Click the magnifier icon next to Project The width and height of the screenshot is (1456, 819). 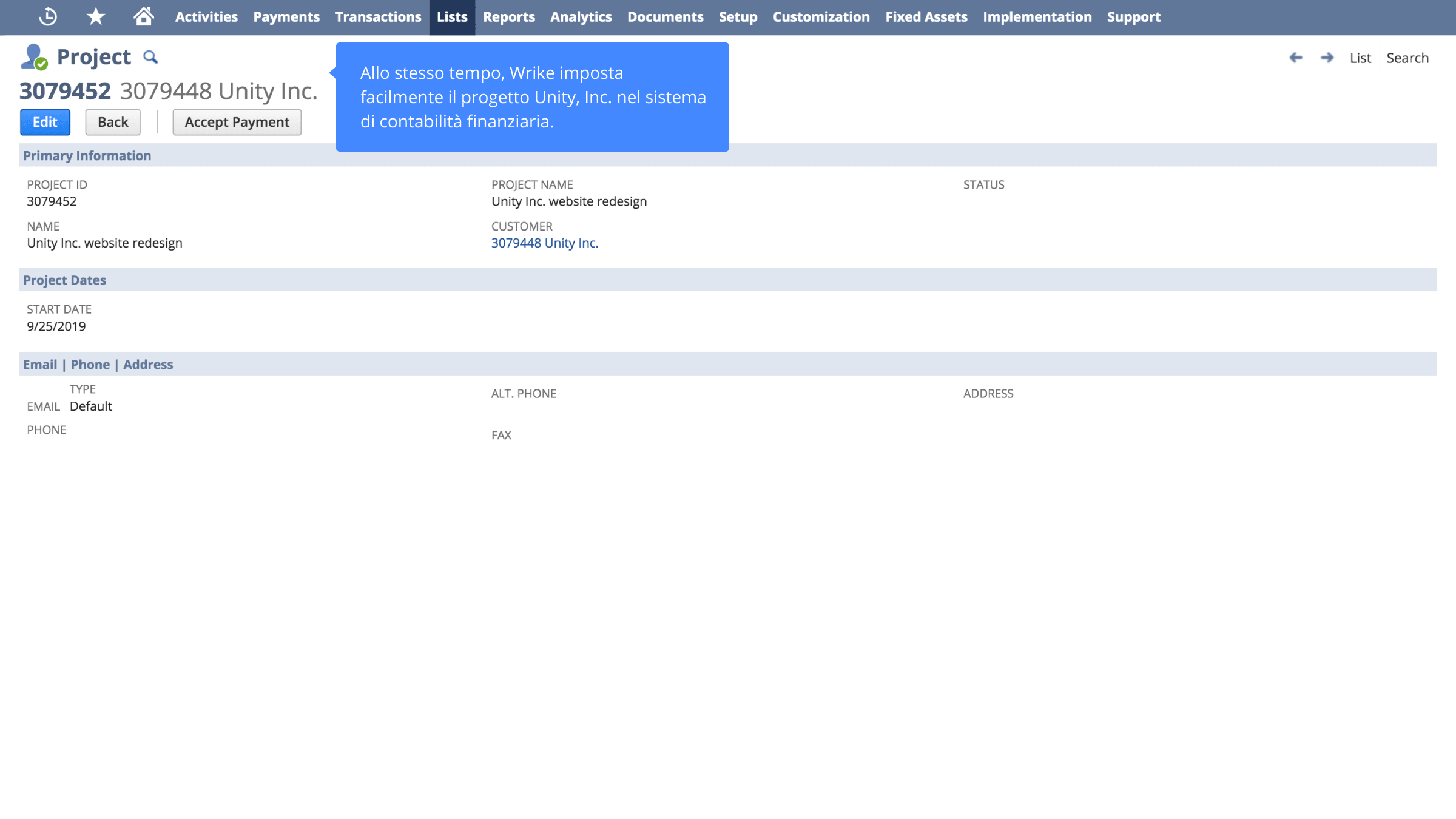click(150, 57)
